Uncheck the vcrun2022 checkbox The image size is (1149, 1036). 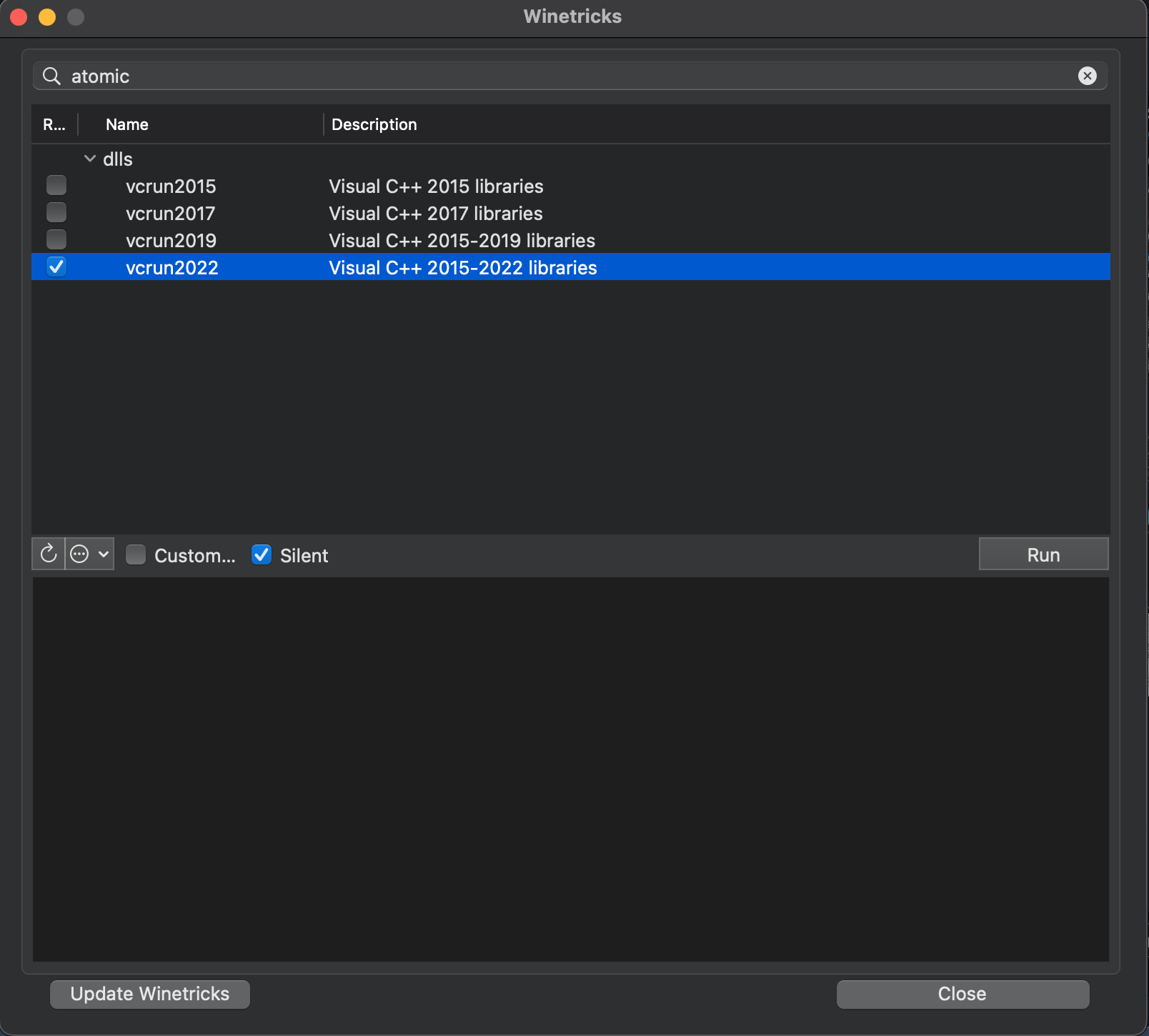click(56, 267)
